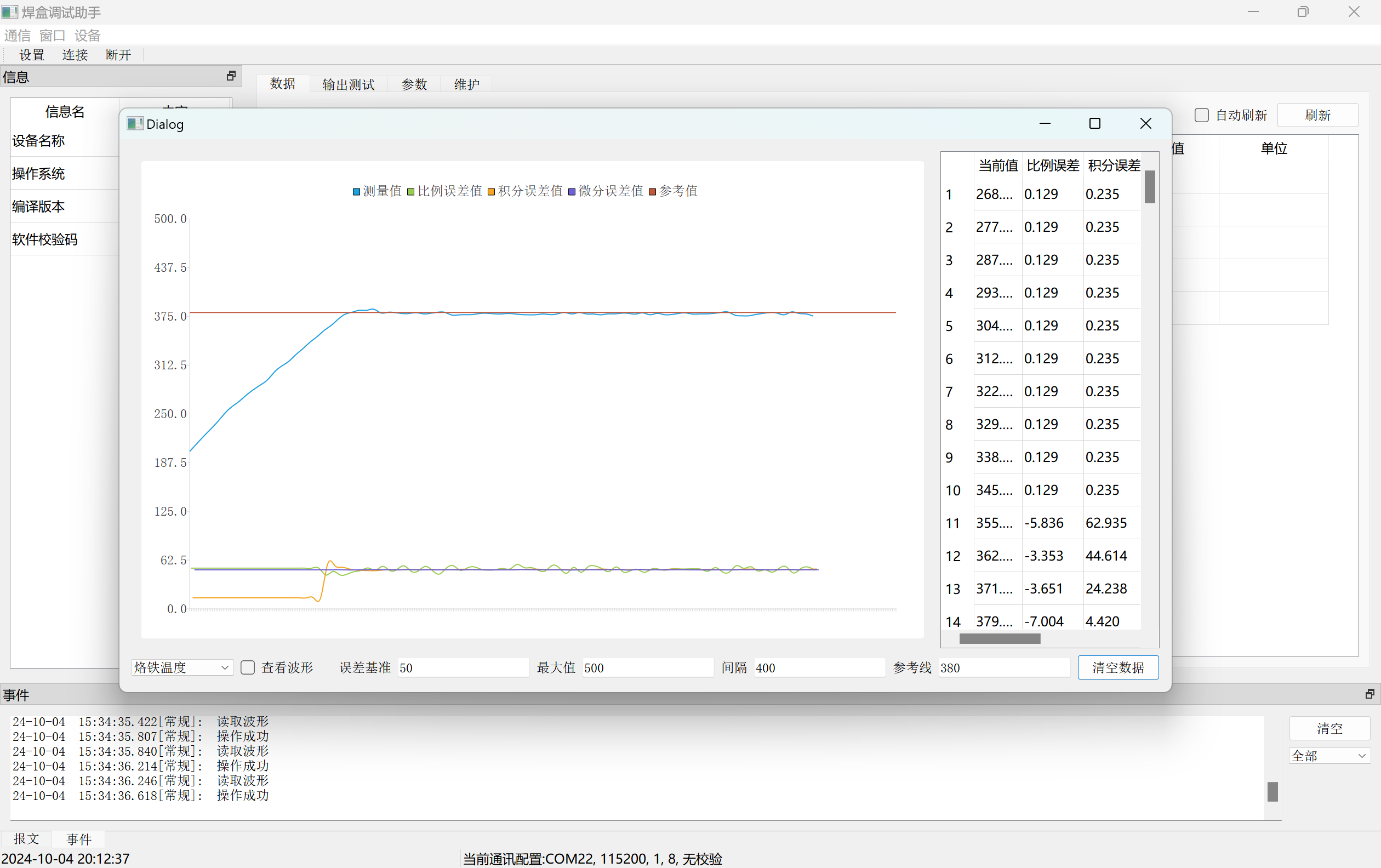Click the 断开 toolbar item

119,55
